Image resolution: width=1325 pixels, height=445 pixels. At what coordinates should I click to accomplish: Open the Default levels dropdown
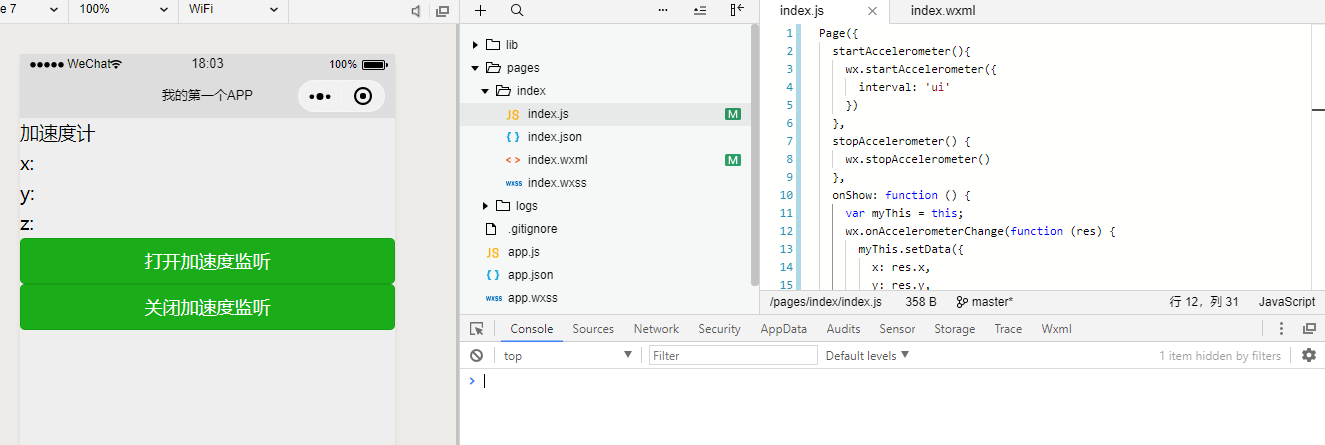pos(866,355)
